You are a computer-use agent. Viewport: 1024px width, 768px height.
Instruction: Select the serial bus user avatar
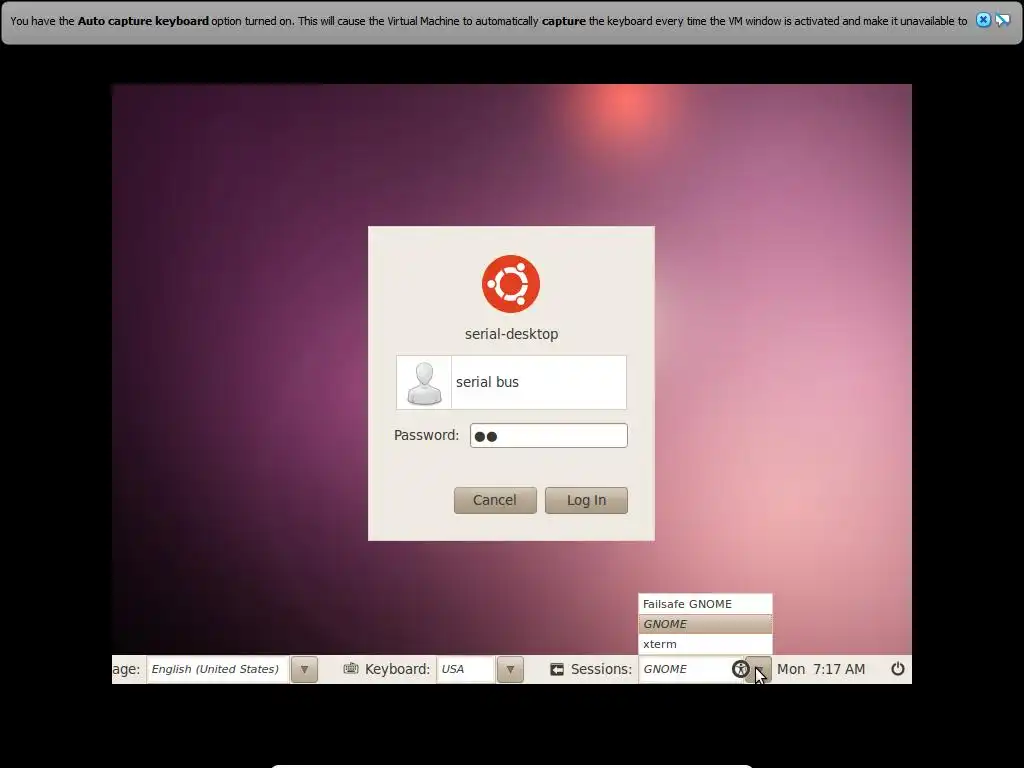click(424, 383)
